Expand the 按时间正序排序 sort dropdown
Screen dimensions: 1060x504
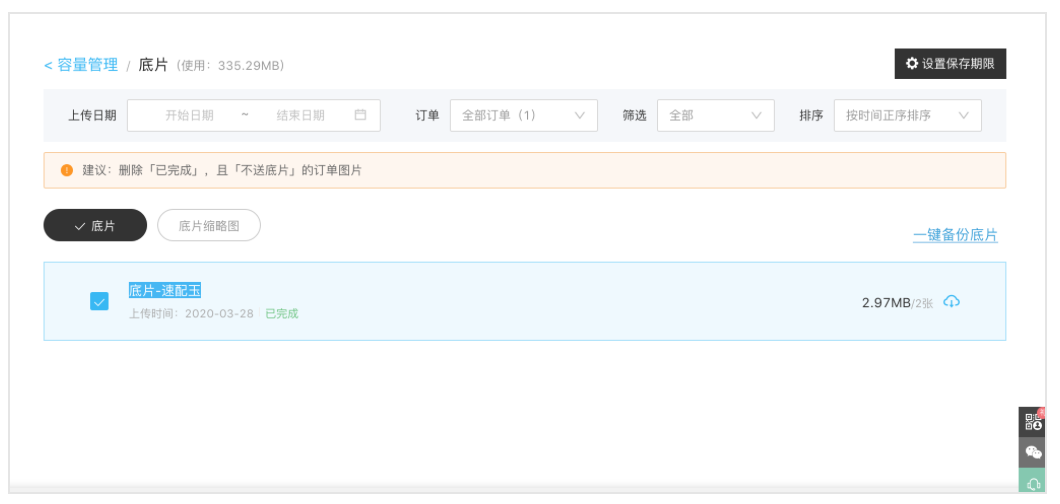click(x=907, y=115)
